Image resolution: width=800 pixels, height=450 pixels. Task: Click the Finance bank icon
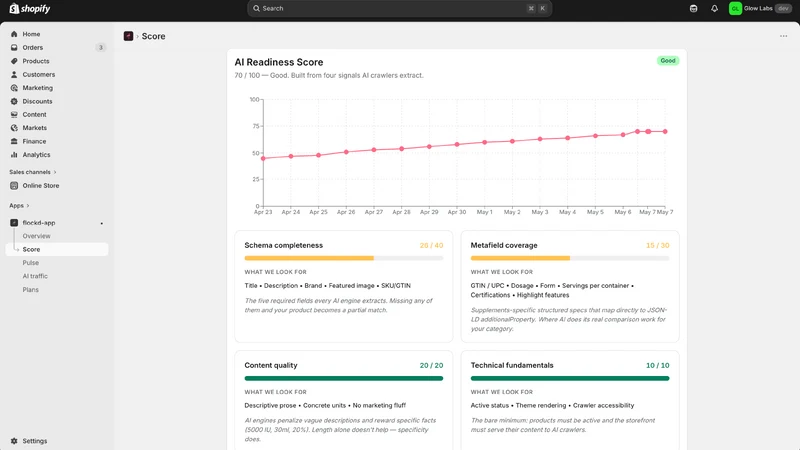14,141
